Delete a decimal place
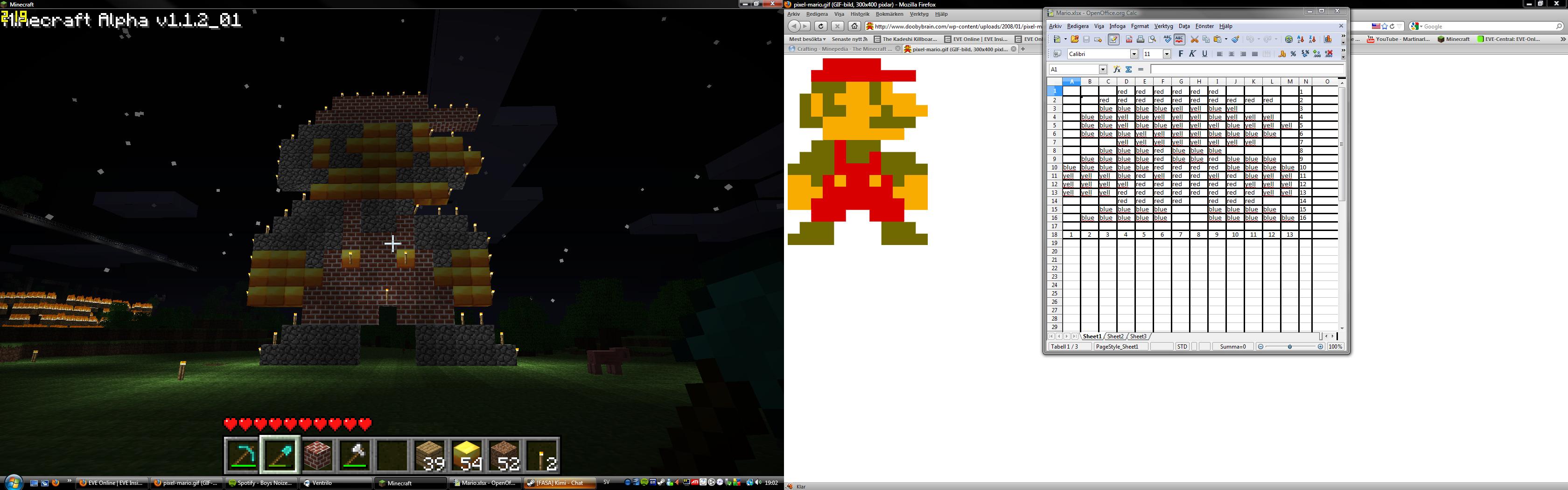Image resolution: width=1568 pixels, height=490 pixels. point(1330,54)
